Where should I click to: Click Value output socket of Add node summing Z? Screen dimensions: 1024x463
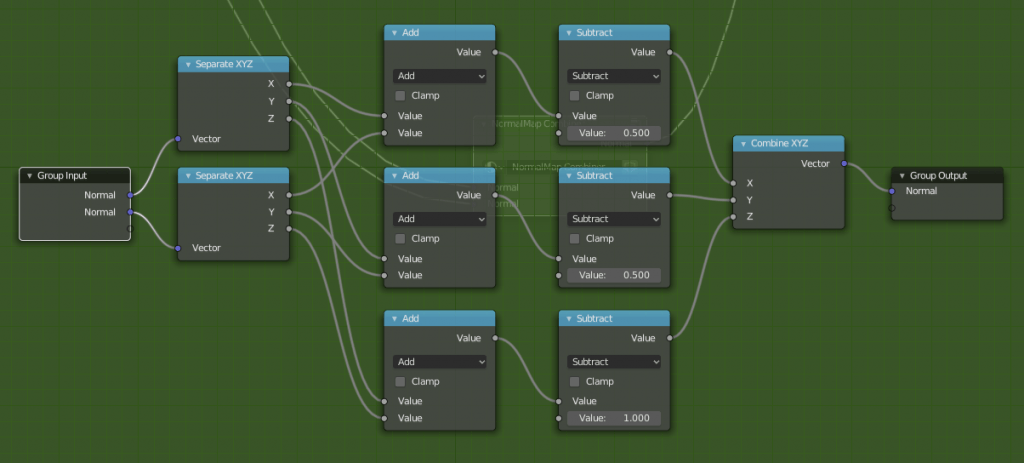tap(495, 338)
